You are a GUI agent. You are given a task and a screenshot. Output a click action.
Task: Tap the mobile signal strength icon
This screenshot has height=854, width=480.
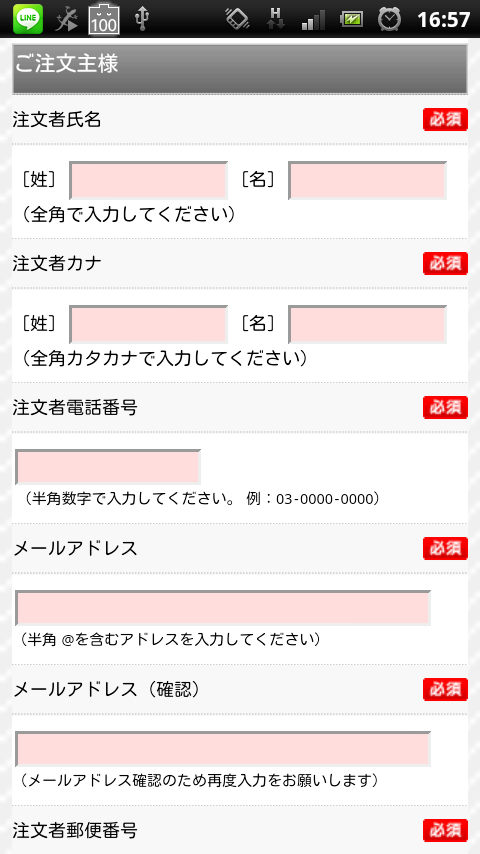313,20
